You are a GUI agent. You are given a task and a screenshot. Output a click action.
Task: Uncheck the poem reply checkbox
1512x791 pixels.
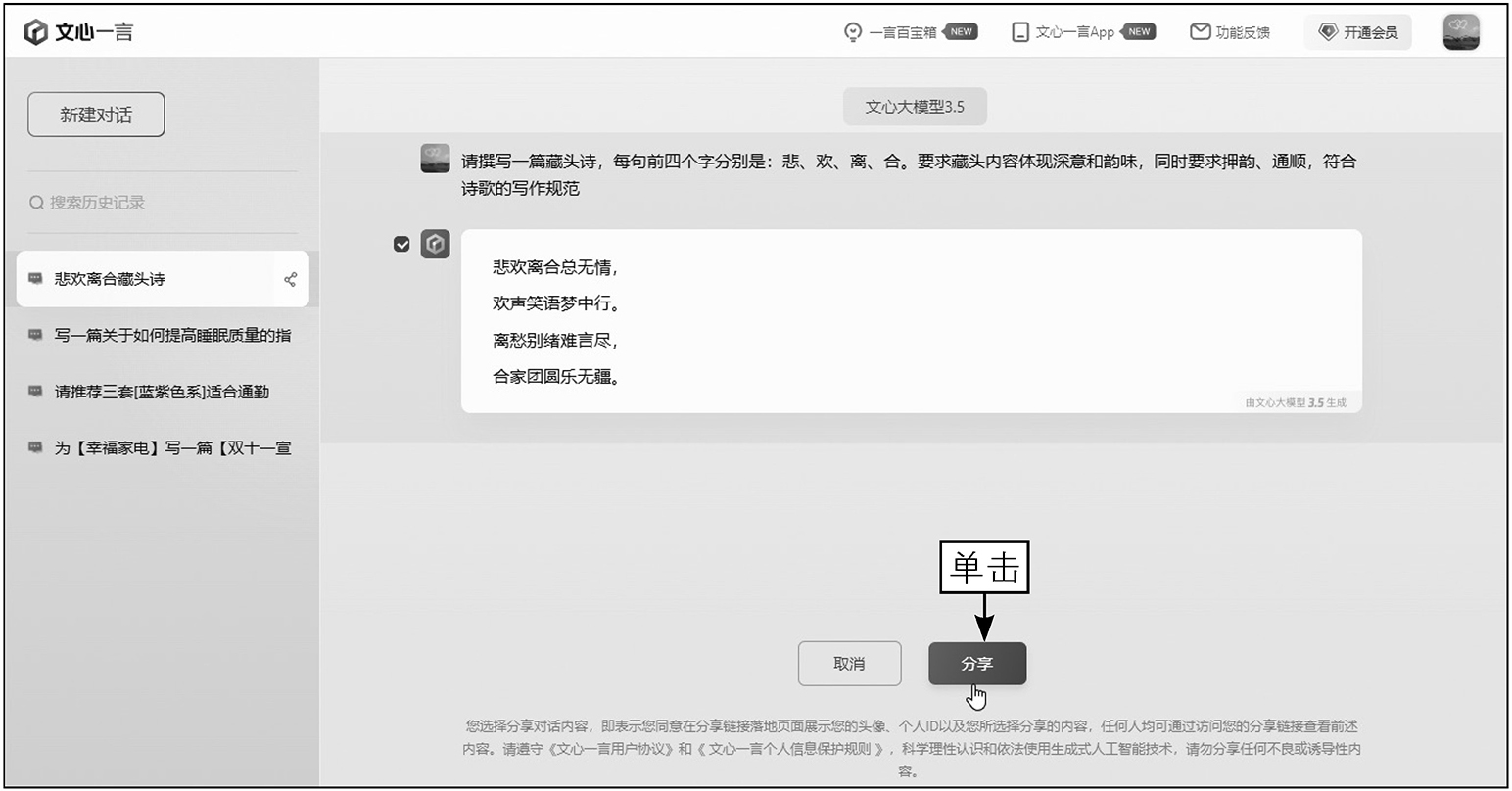(402, 244)
